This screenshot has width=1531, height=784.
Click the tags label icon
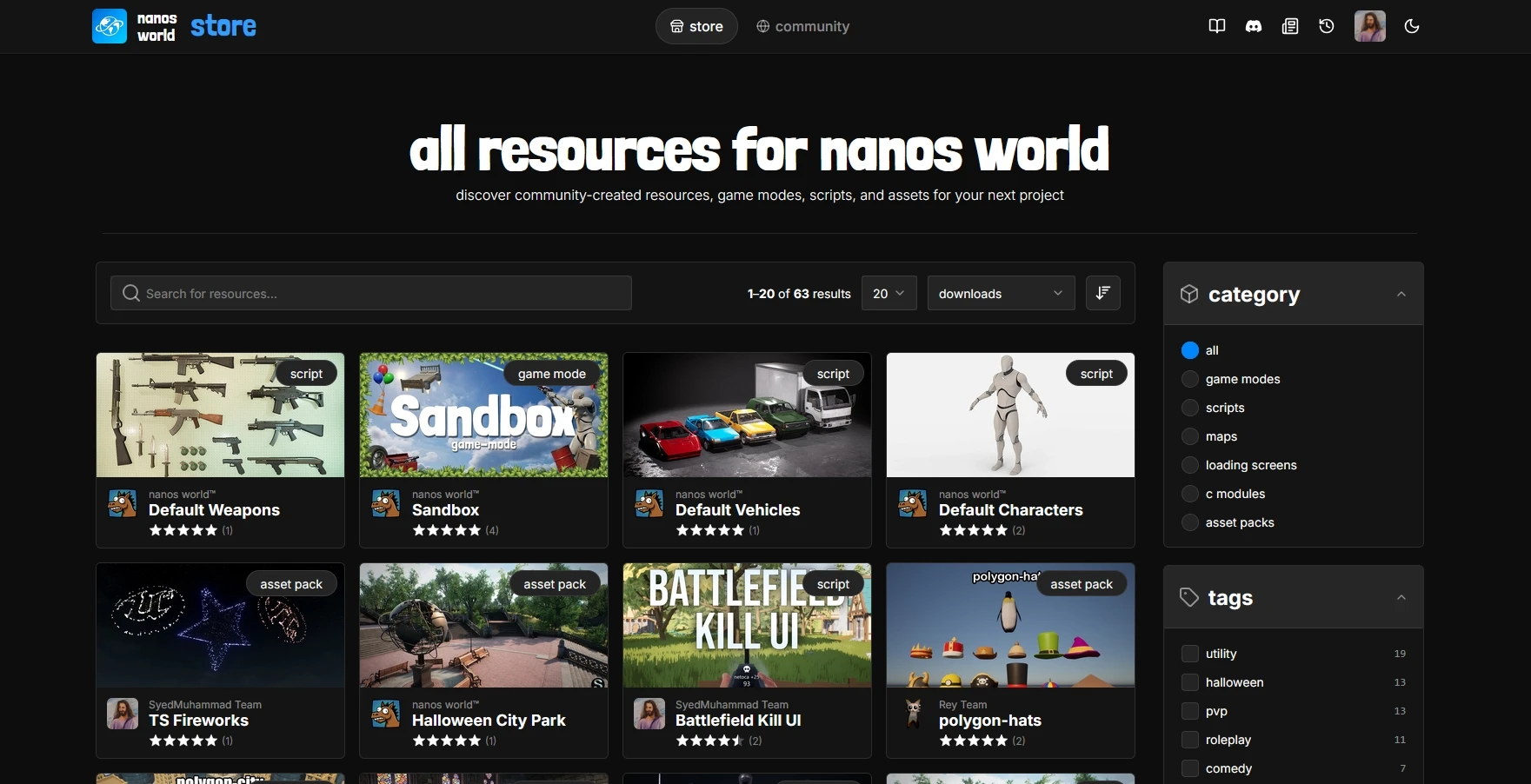1189,597
